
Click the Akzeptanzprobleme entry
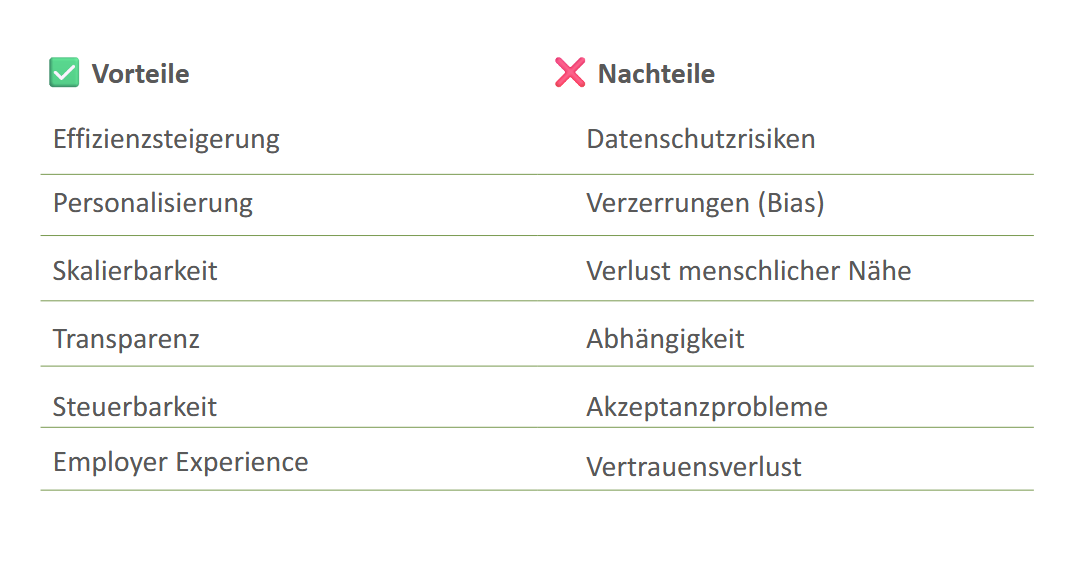[706, 407]
